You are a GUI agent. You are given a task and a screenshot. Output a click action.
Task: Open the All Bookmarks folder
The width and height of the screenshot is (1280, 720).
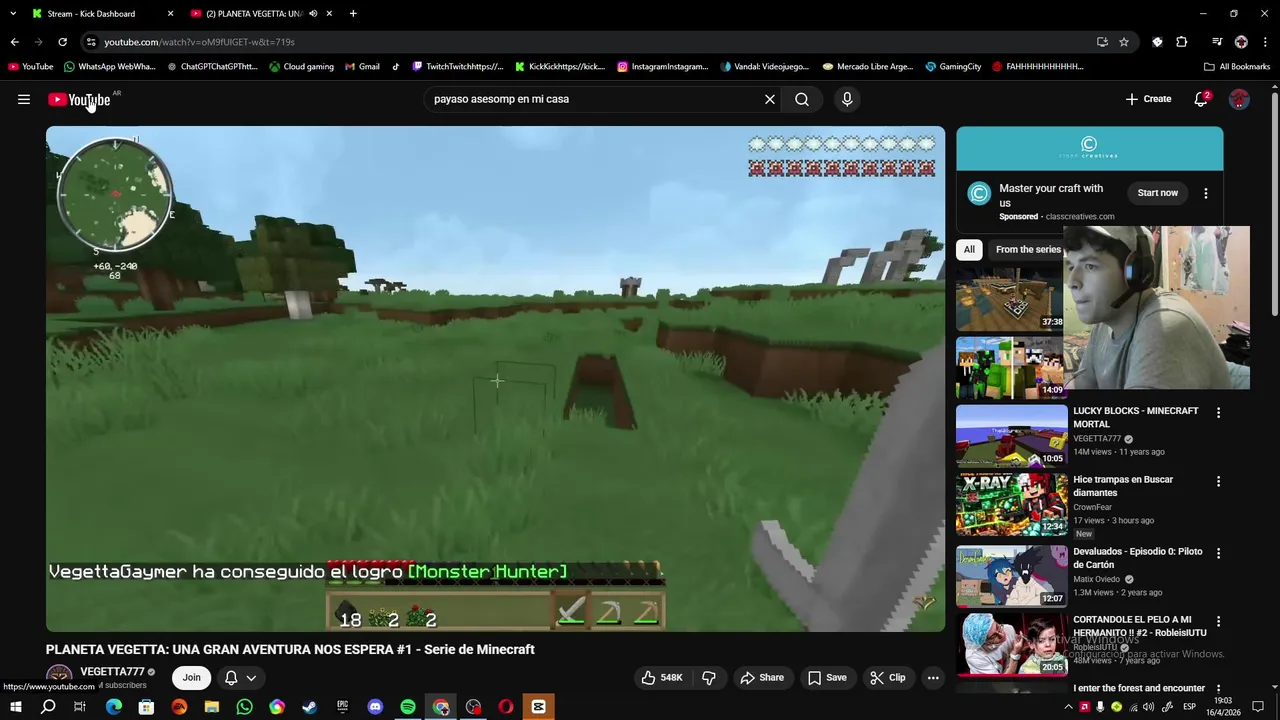(1237, 67)
